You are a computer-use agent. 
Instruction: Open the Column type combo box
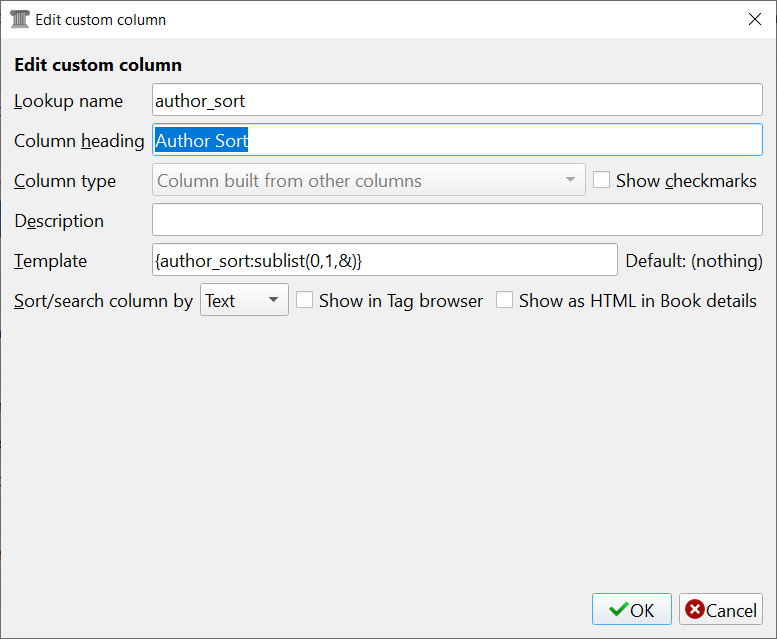pyautogui.click(x=368, y=181)
